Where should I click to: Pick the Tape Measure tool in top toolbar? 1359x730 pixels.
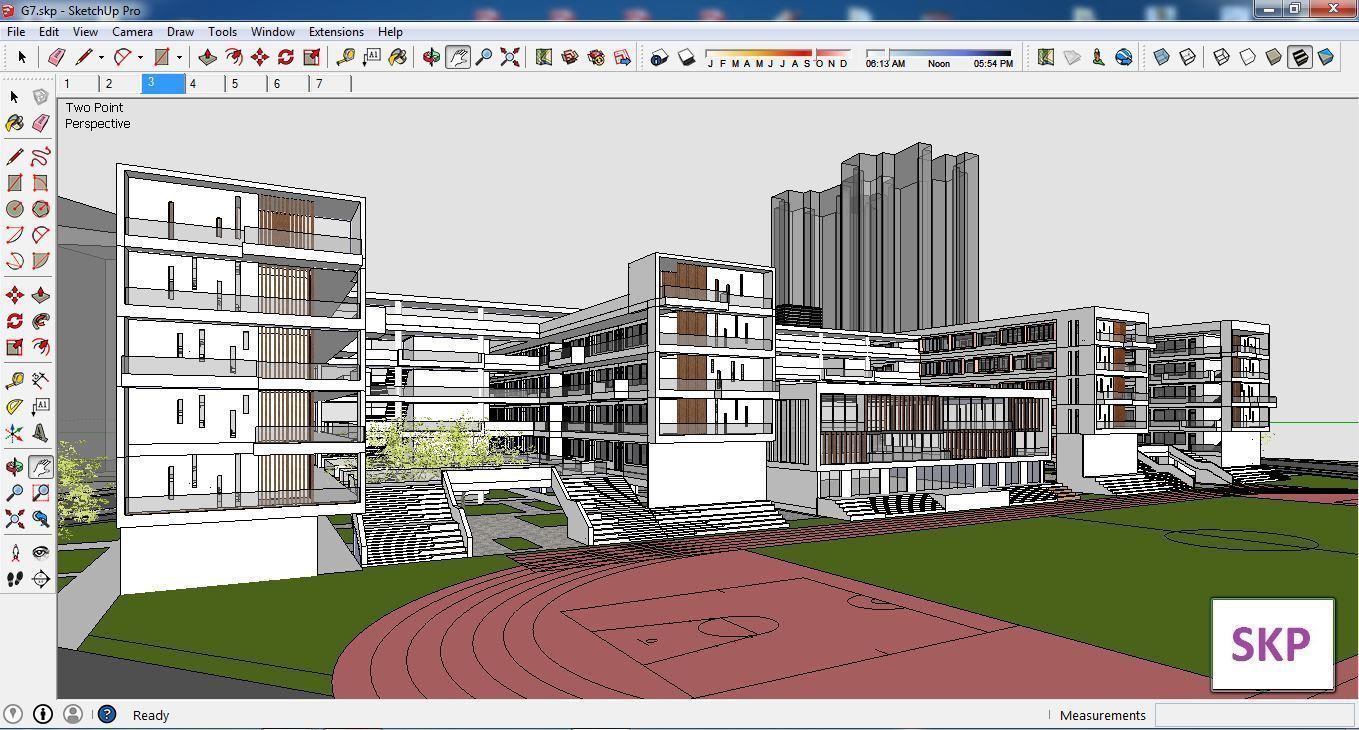click(346, 57)
